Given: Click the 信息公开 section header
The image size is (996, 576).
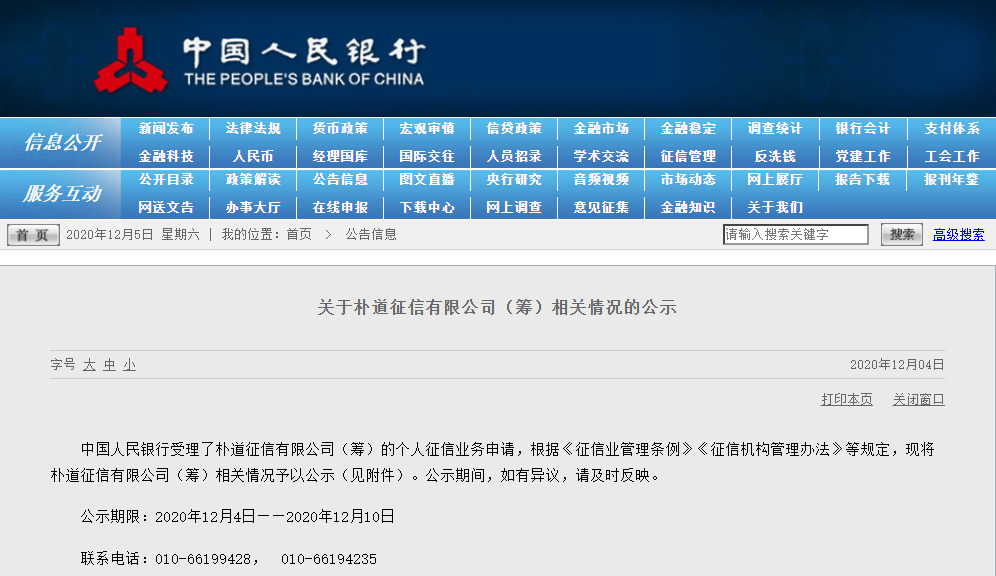Looking at the screenshot, I should coord(62,142).
